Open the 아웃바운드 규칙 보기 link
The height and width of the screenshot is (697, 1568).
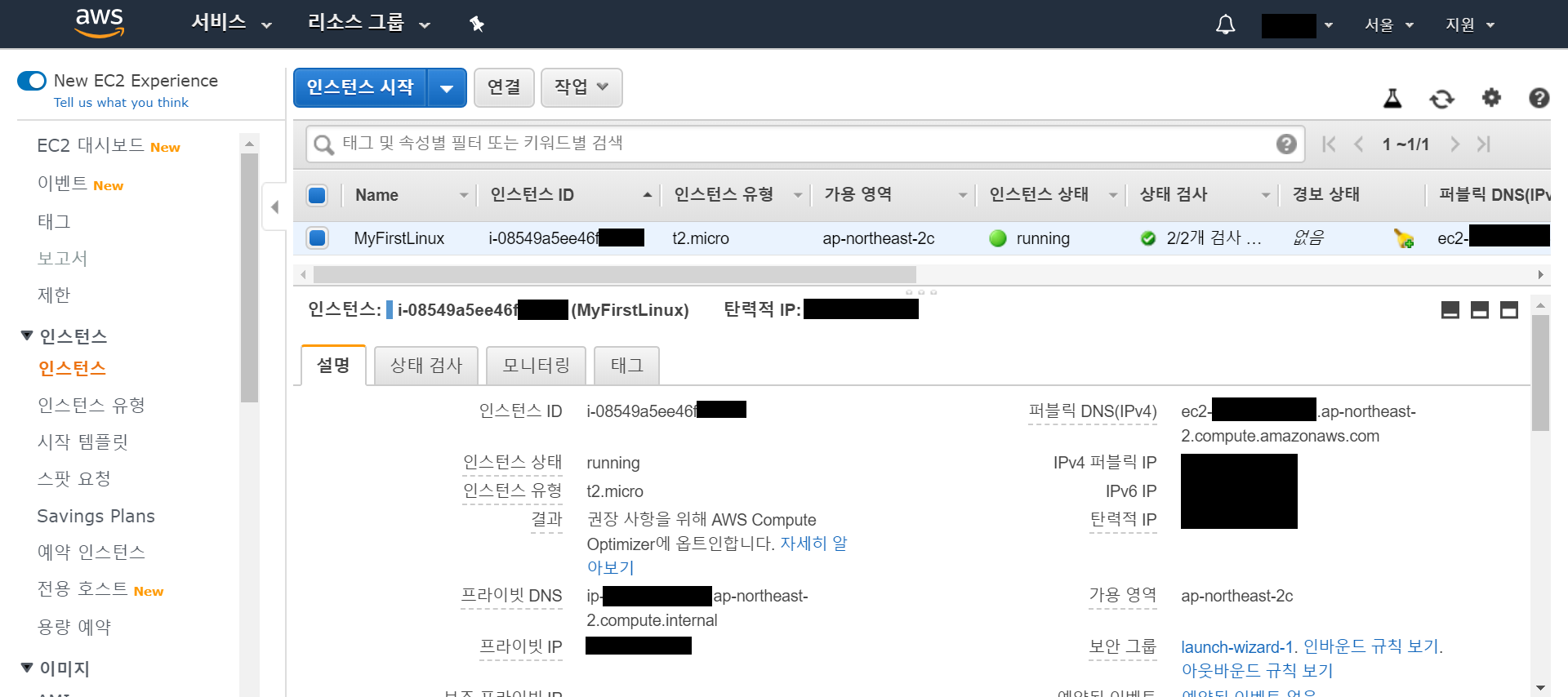pyautogui.click(x=1257, y=671)
